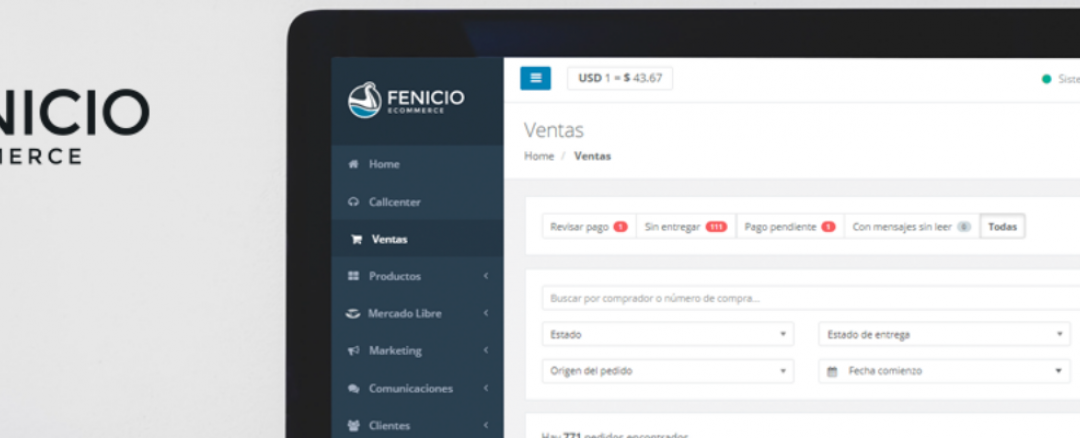Click the Fenicio Ecommerce logo in sidebar
This screenshot has width=1080, height=438.
click(406, 100)
